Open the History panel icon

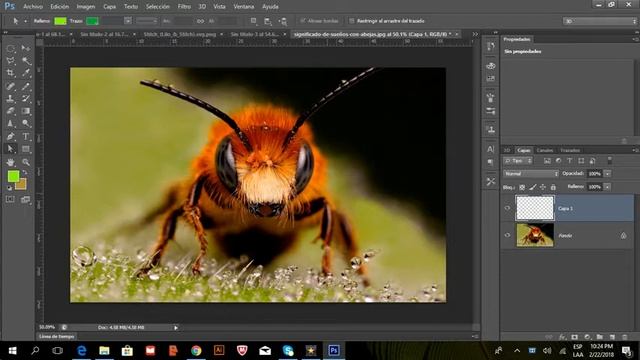491,47
